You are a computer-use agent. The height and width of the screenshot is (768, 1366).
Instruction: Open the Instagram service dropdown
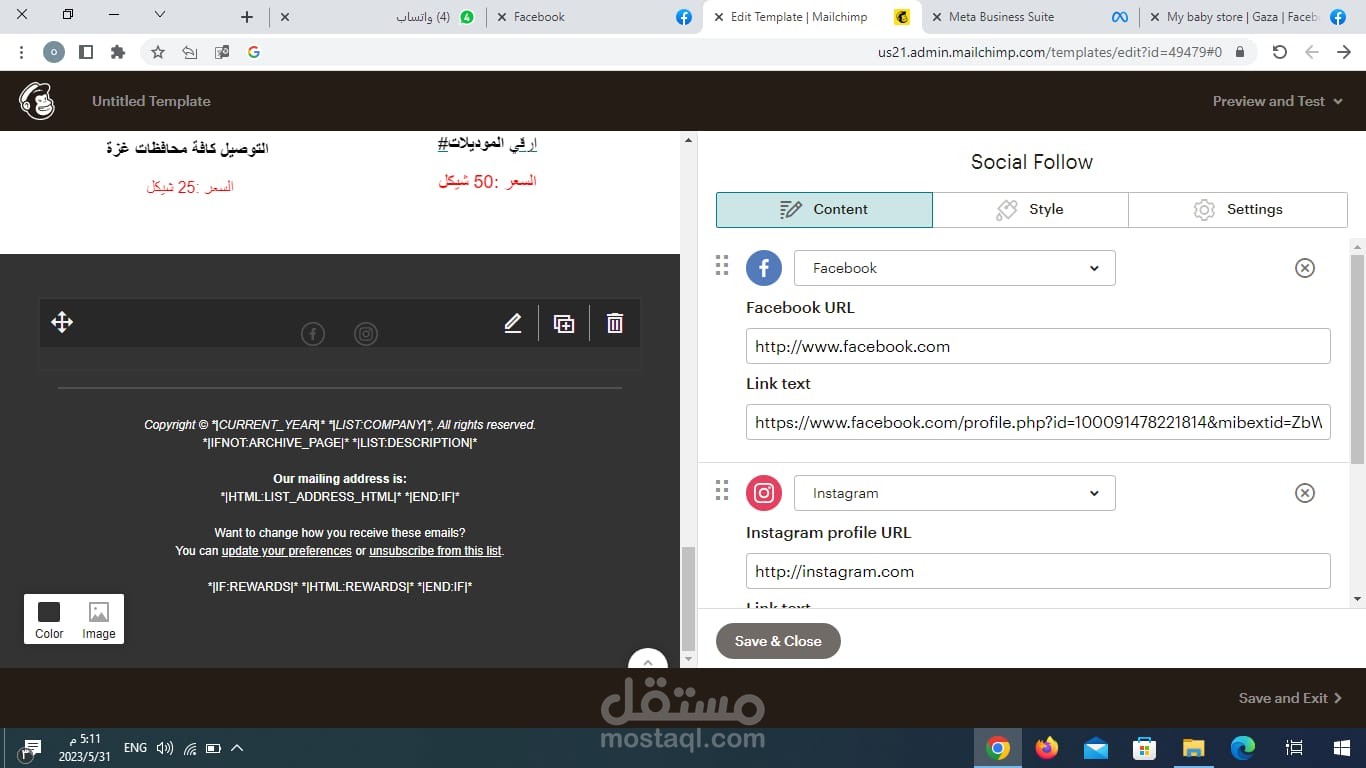click(953, 493)
